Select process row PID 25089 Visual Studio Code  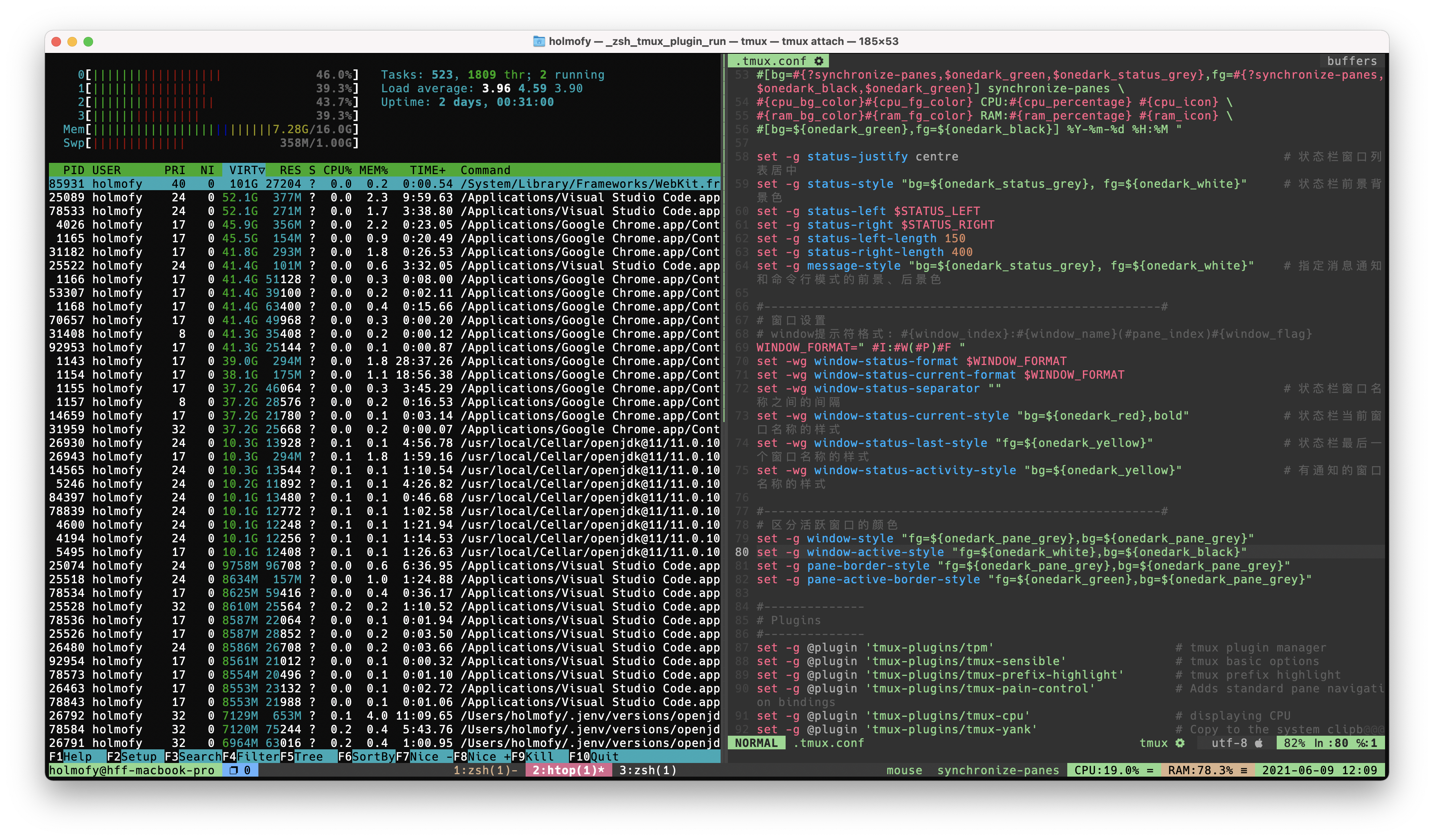[x=384, y=197]
